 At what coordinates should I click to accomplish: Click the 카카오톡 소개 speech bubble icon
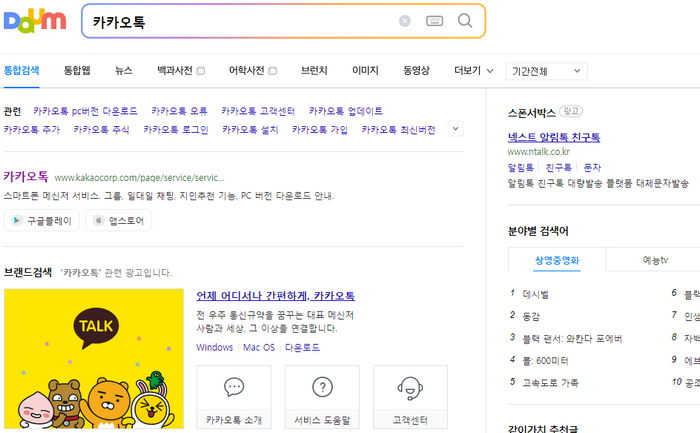point(234,387)
